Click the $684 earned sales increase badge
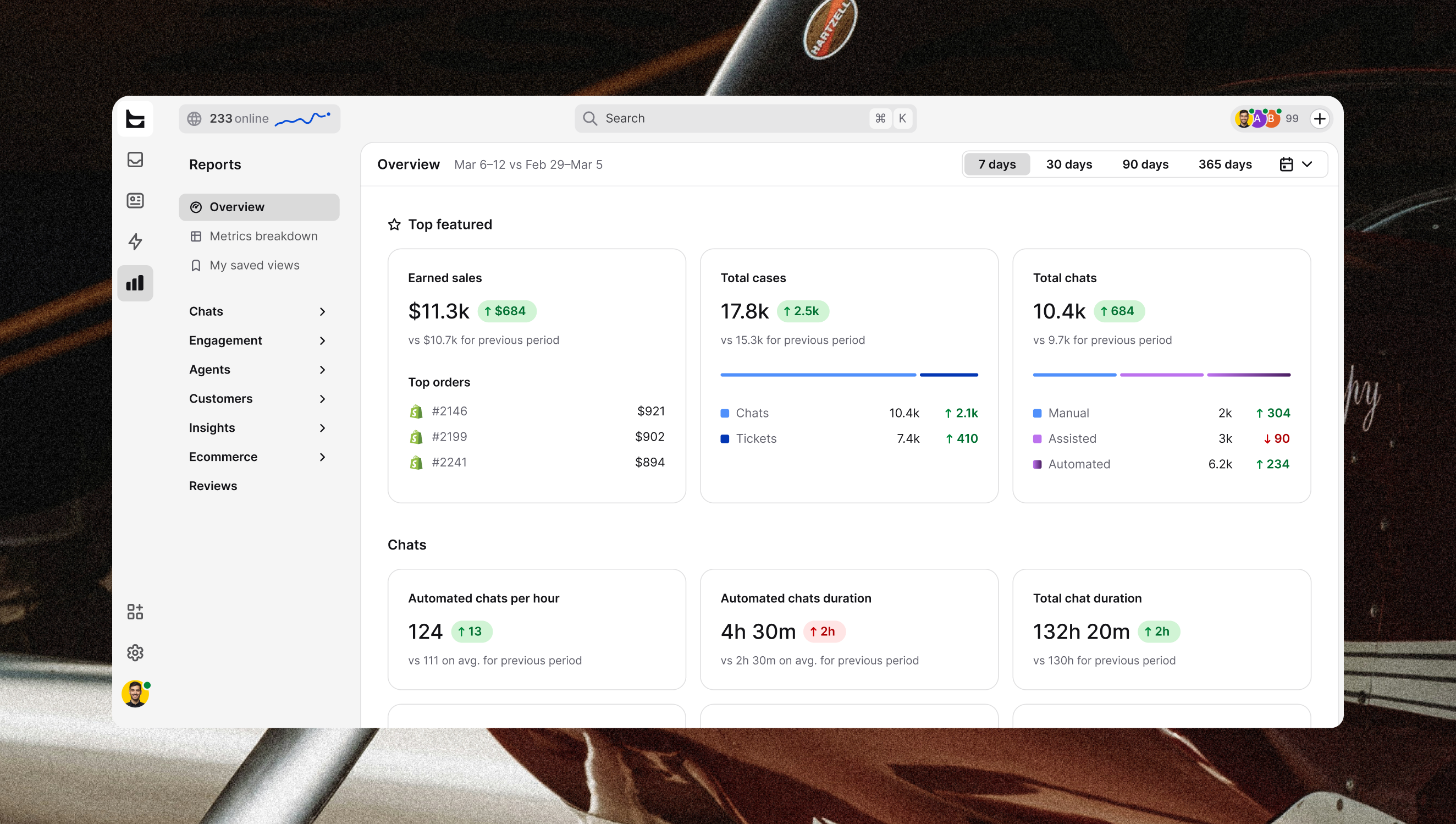This screenshot has width=1456, height=824. (x=506, y=311)
